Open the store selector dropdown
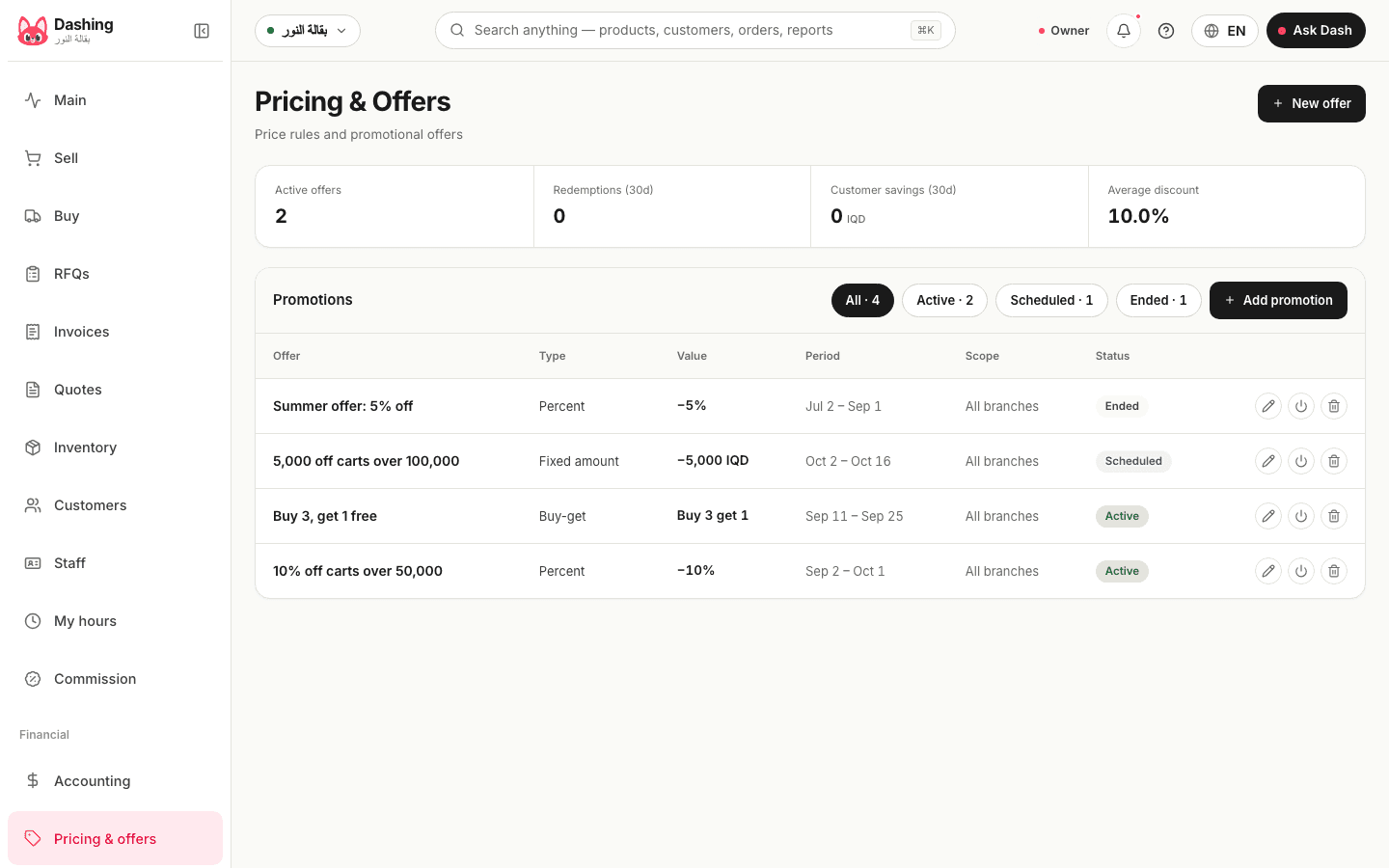 [308, 31]
